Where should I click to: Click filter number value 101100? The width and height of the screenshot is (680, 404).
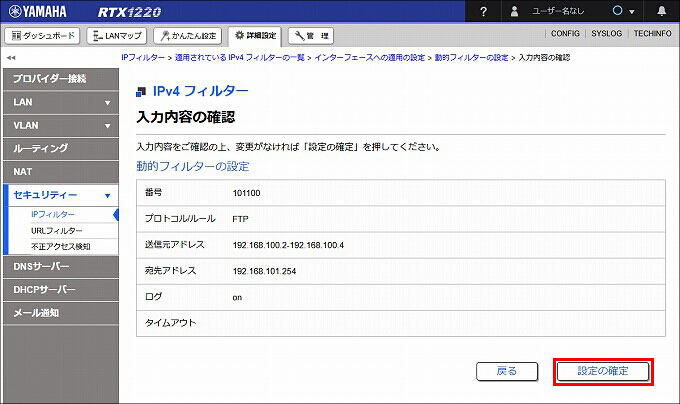click(246, 193)
